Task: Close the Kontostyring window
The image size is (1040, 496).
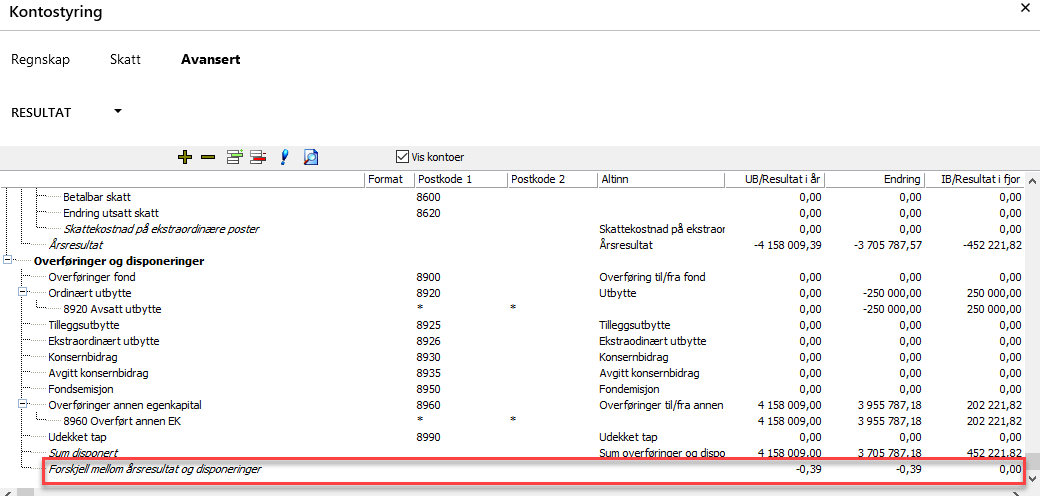Action: click(1025, 8)
